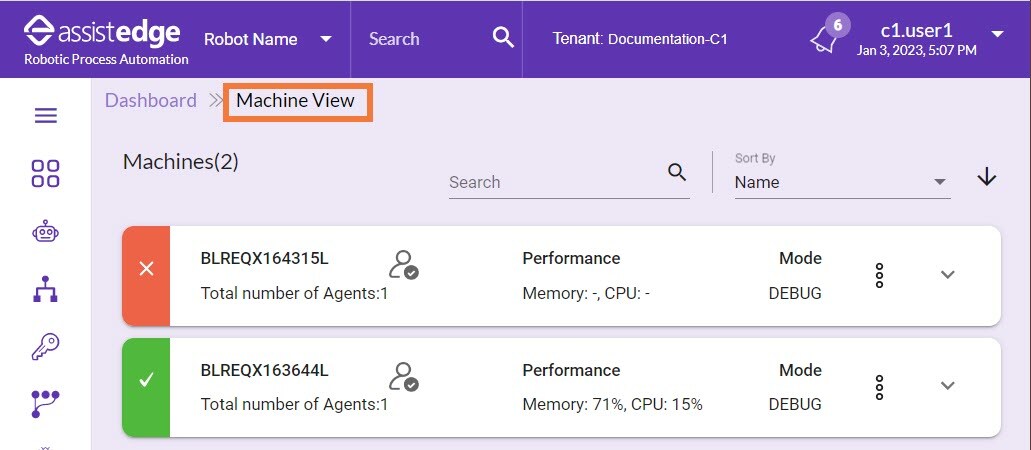Expand the BLREQX164315L machine row
1031x450 pixels.
tap(947, 275)
